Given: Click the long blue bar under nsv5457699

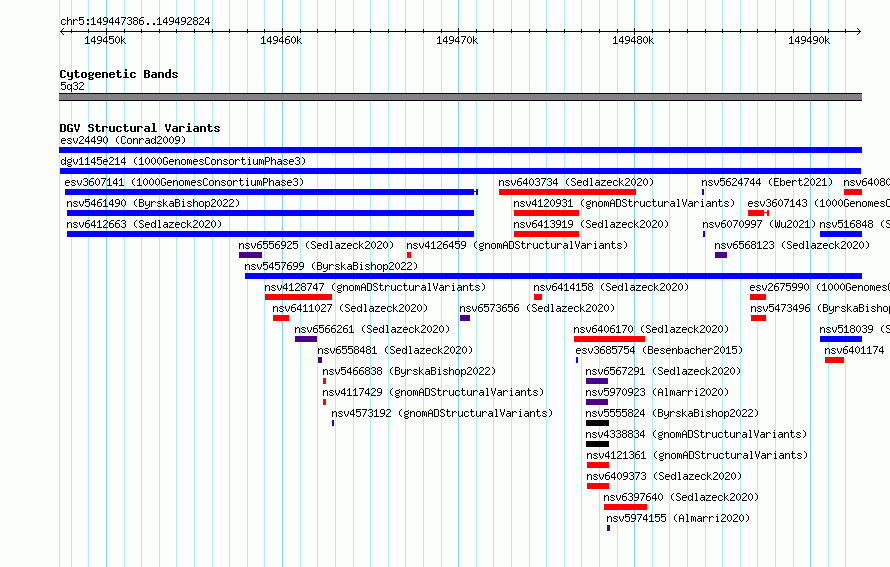Looking at the screenshot, I should pos(553,276).
